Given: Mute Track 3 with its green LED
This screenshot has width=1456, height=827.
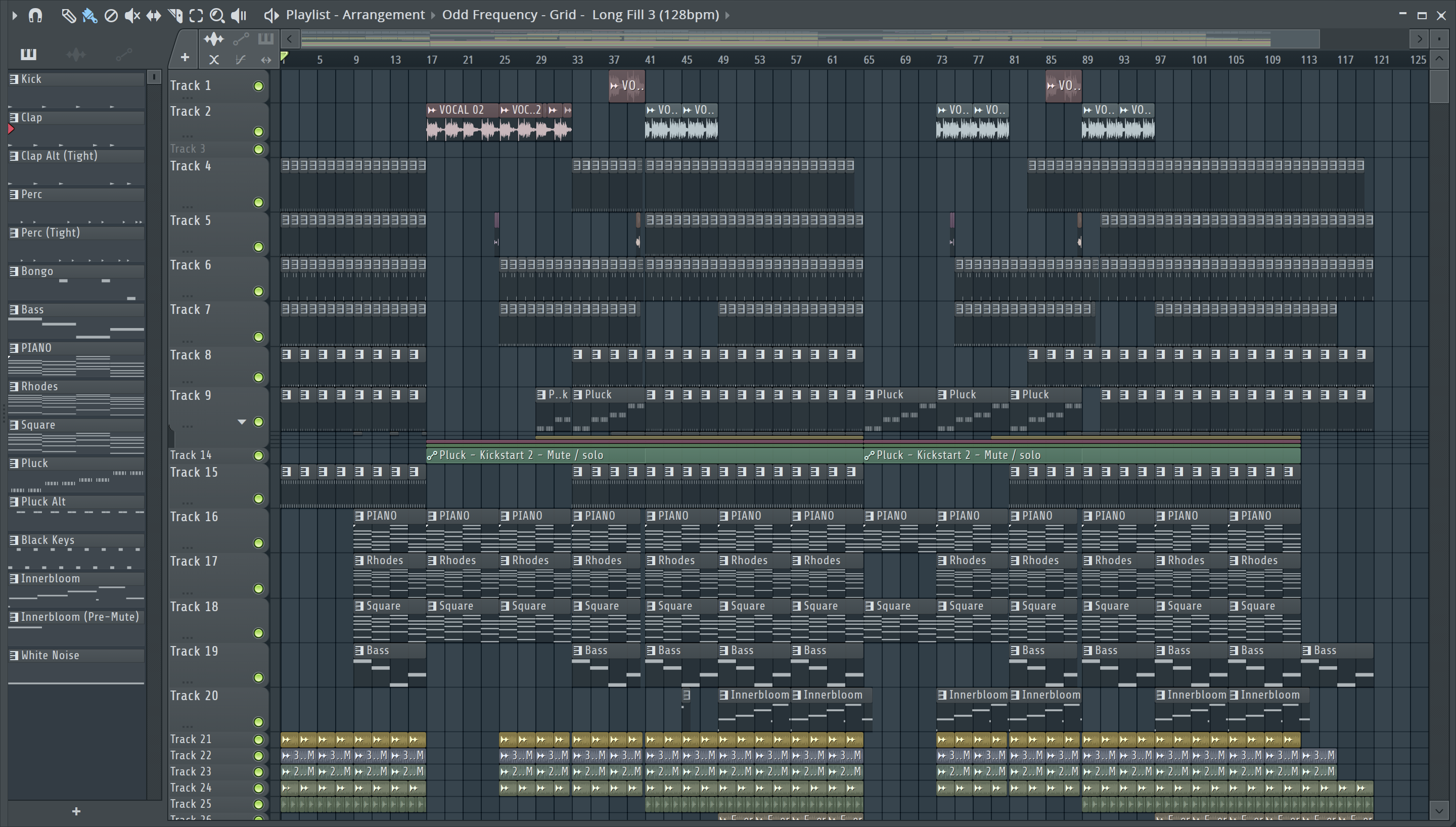Looking at the screenshot, I should pyautogui.click(x=258, y=150).
